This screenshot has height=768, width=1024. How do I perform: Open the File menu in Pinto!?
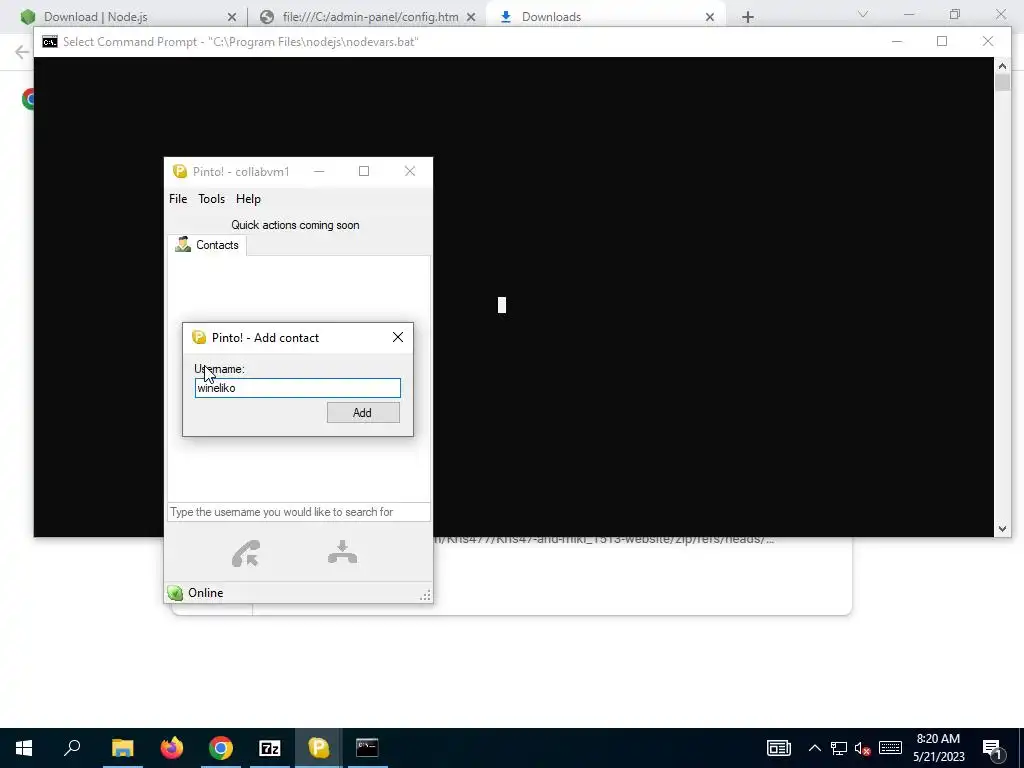coord(178,199)
